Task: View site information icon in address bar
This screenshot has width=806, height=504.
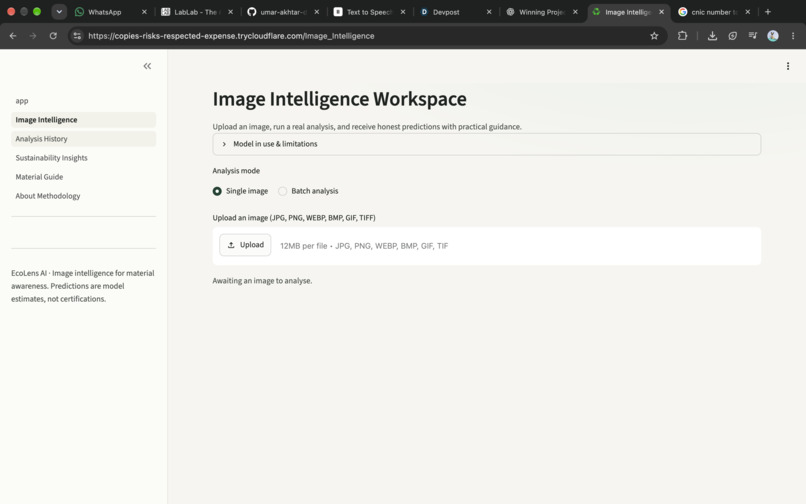Action: click(x=77, y=36)
